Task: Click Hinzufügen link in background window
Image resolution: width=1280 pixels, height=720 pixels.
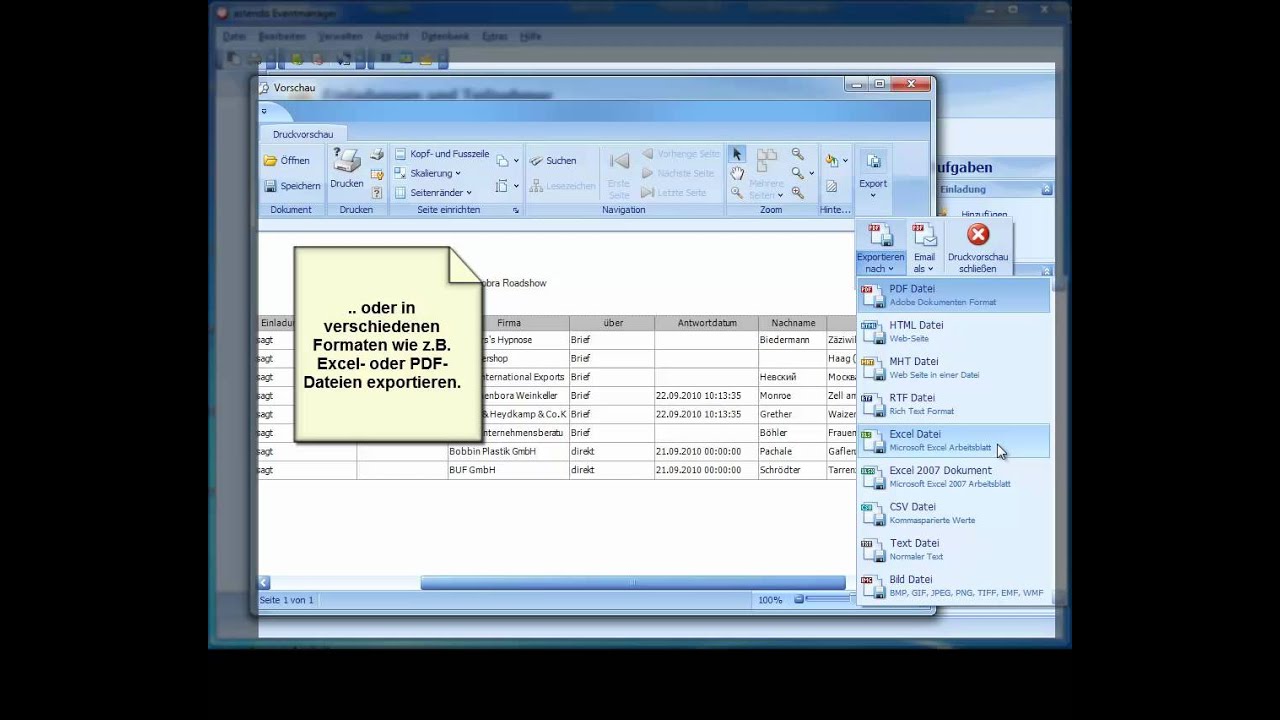Action: [x=984, y=215]
